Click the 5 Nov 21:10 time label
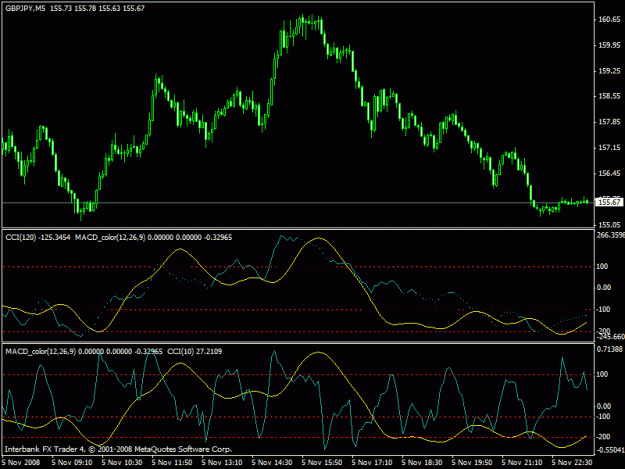This screenshot has height=469, width=625. tap(522, 463)
